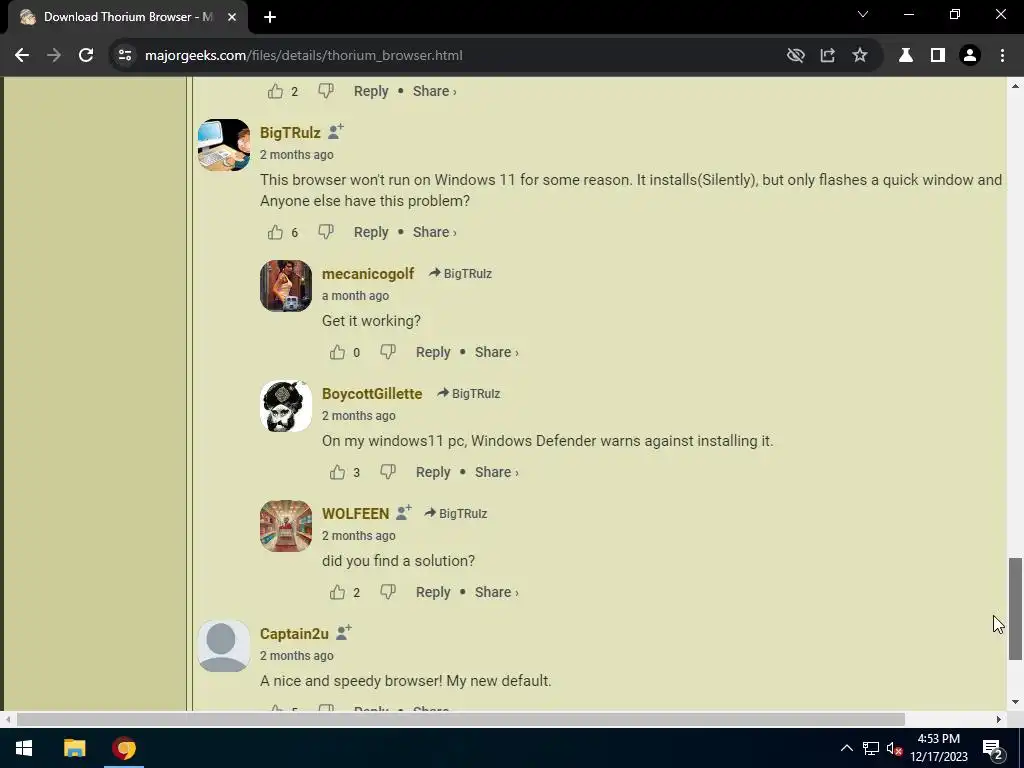Share this page from address bar
Viewport: 1024px width, 768px height.
click(827, 56)
